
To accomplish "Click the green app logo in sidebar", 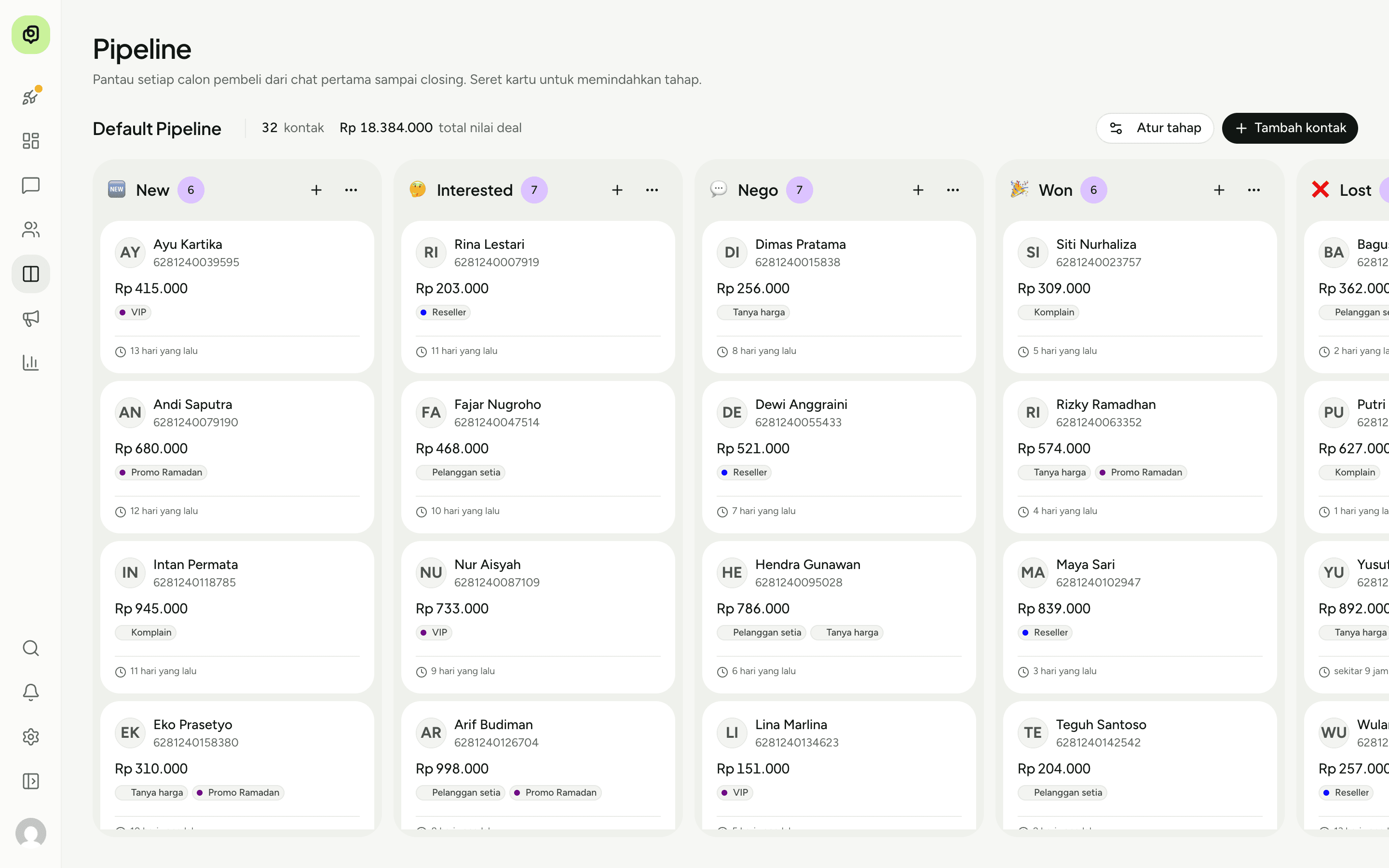I will [31, 35].
